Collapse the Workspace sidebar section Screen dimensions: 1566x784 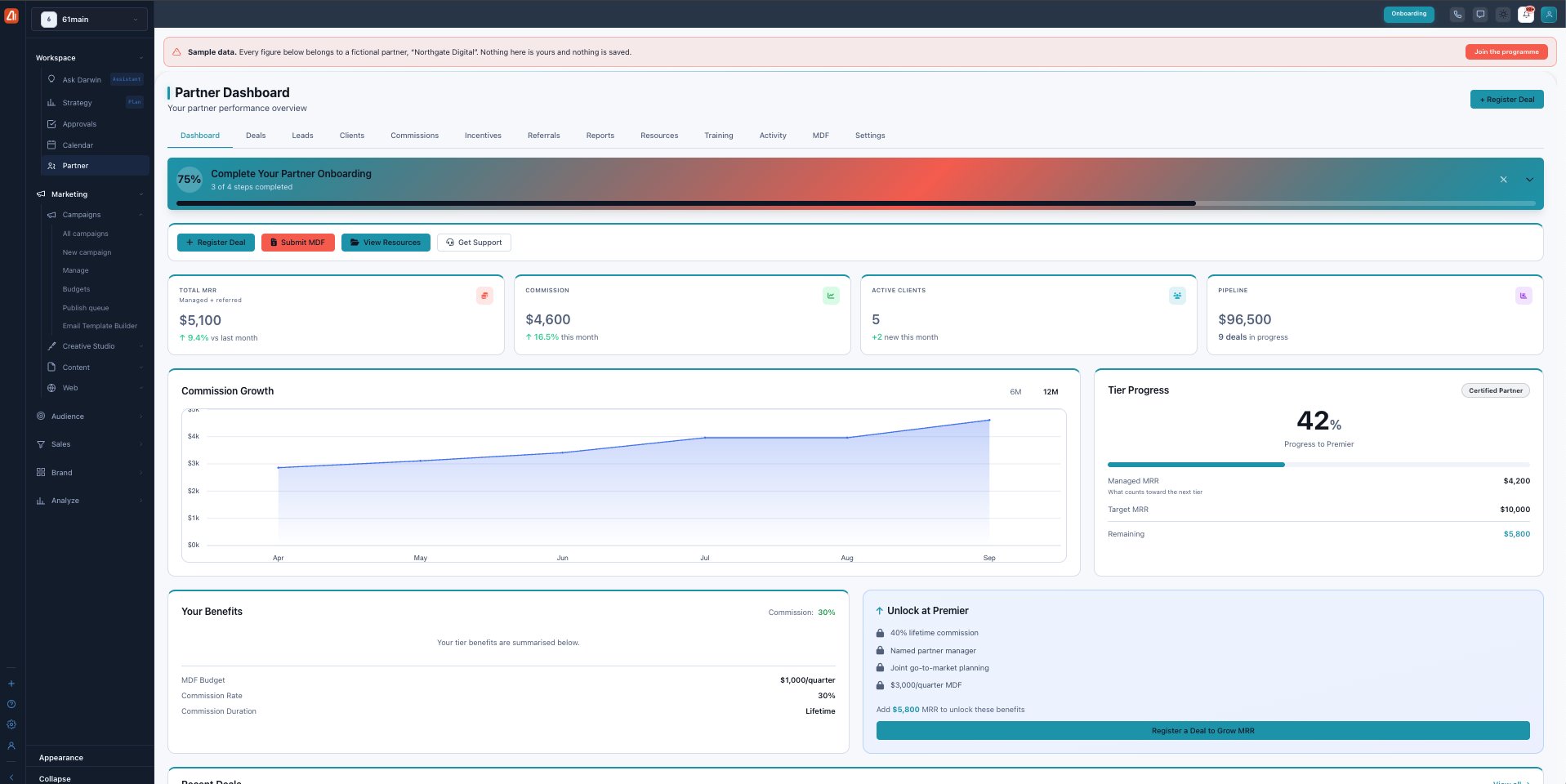click(x=90, y=58)
